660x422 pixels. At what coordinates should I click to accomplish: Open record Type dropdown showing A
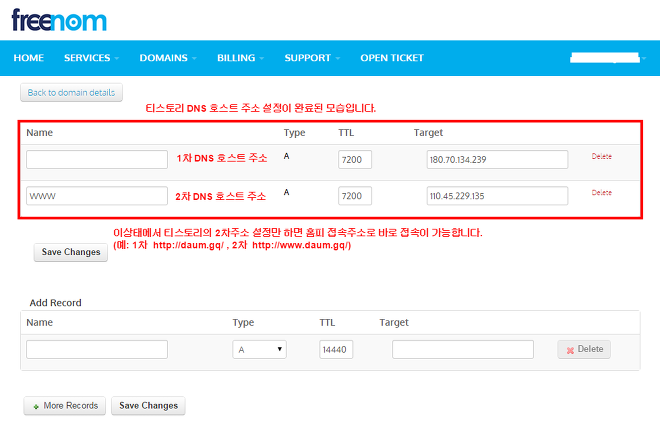click(259, 349)
